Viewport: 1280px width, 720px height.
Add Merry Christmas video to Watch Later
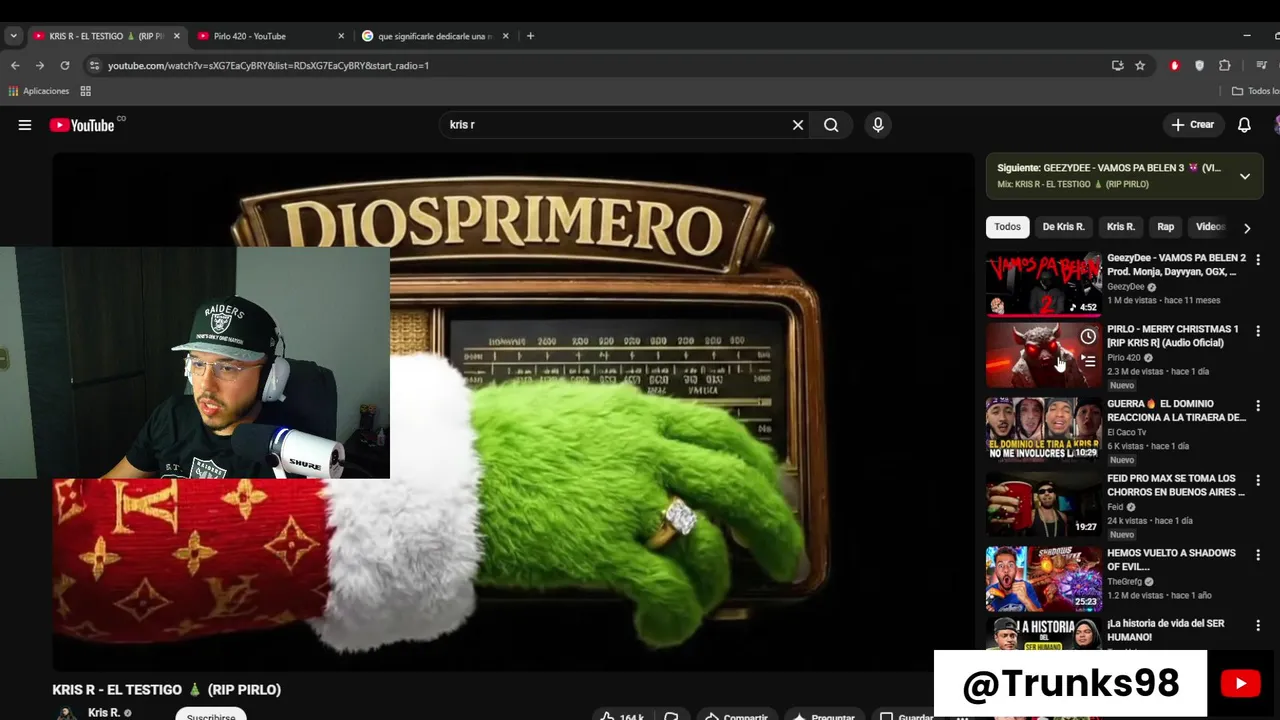(x=1088, y=337)
